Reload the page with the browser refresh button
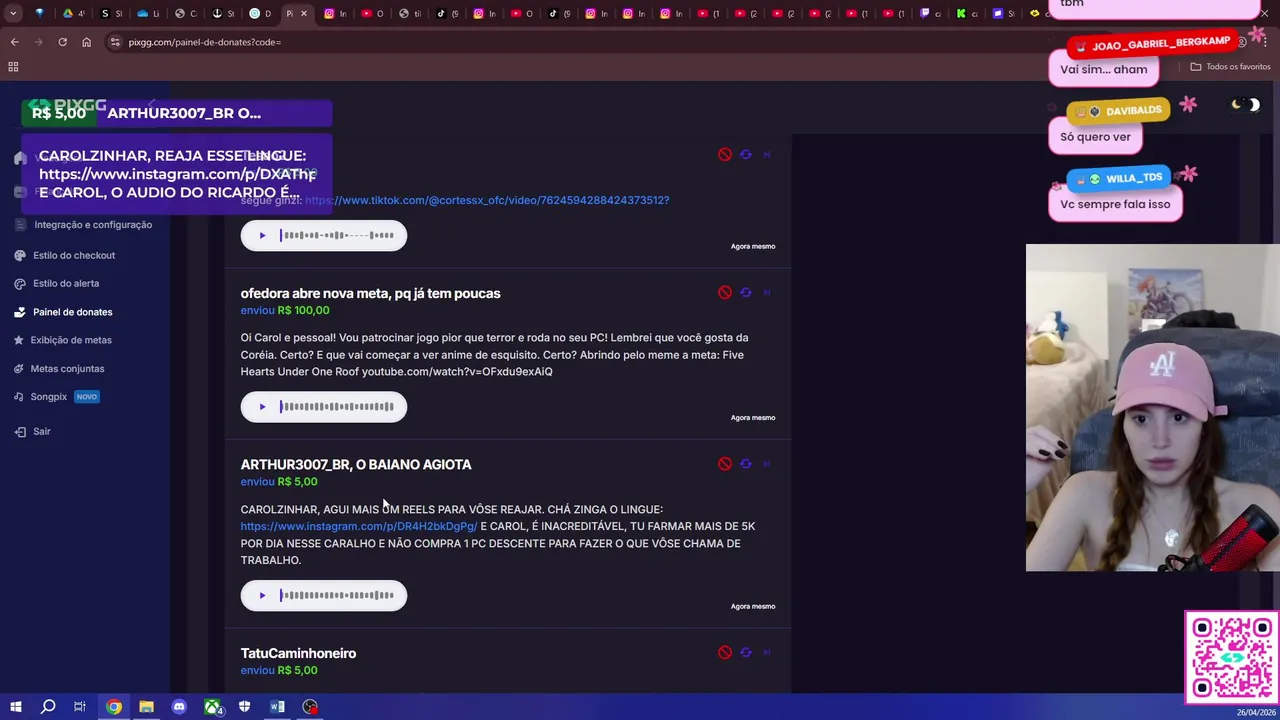The width and height of the screenshot is (1280, 720). click(x=62, y=42)
